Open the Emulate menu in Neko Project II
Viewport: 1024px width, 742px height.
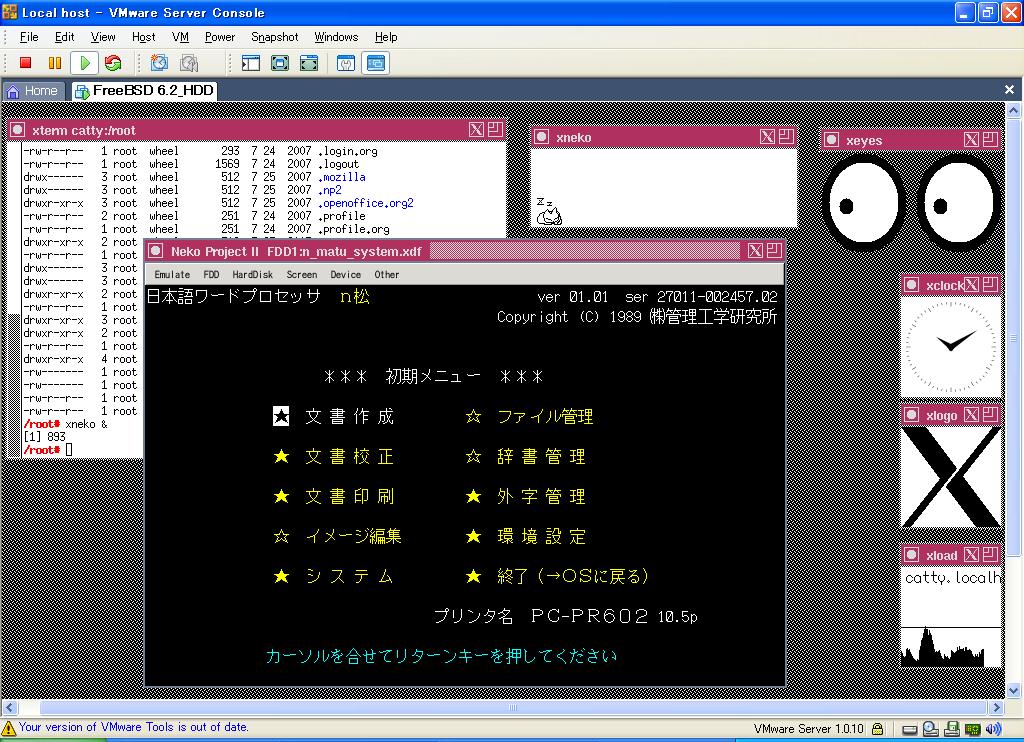(172, 275)
